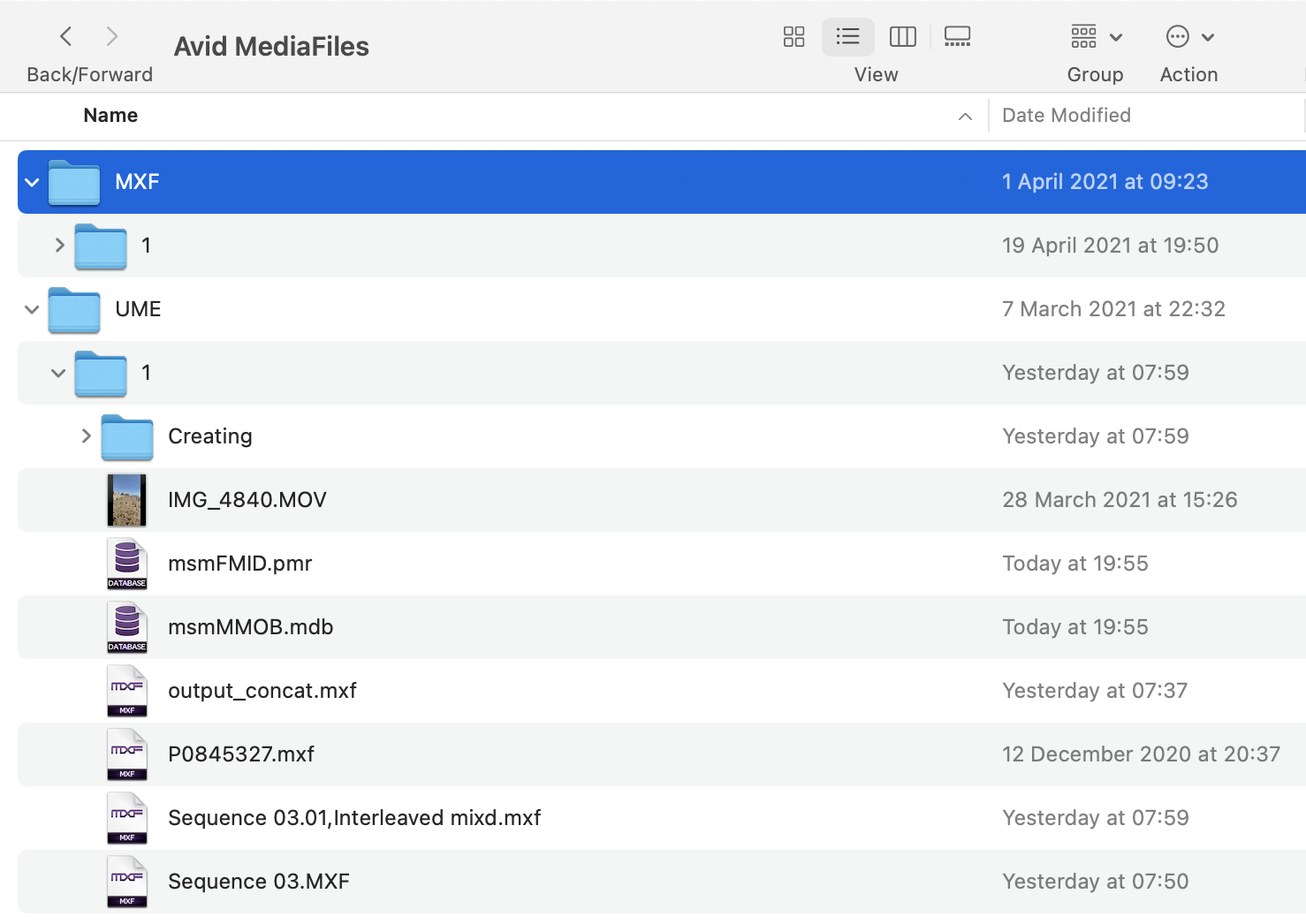
Task: Select the IMG_4840.MOV file name
Action: click(247, 500)
